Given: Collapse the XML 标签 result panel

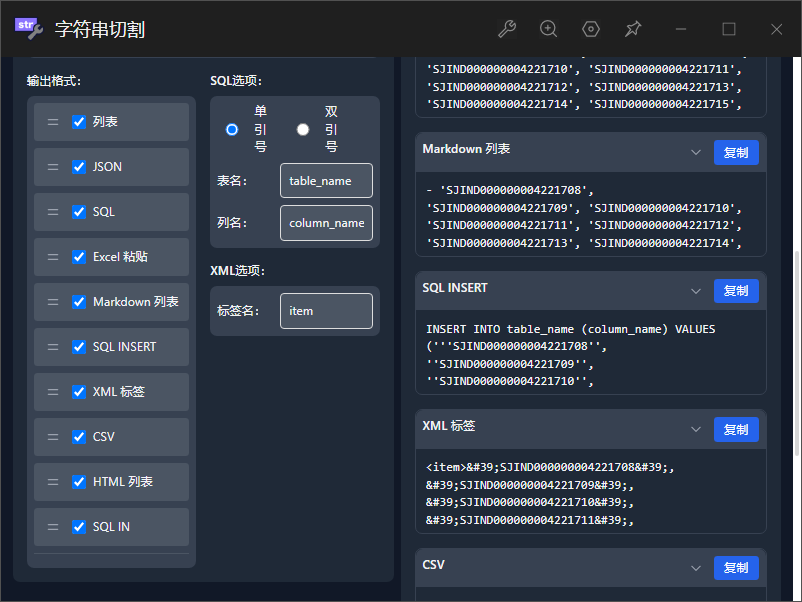Looking at the screenshot, I should click(696, 430).
